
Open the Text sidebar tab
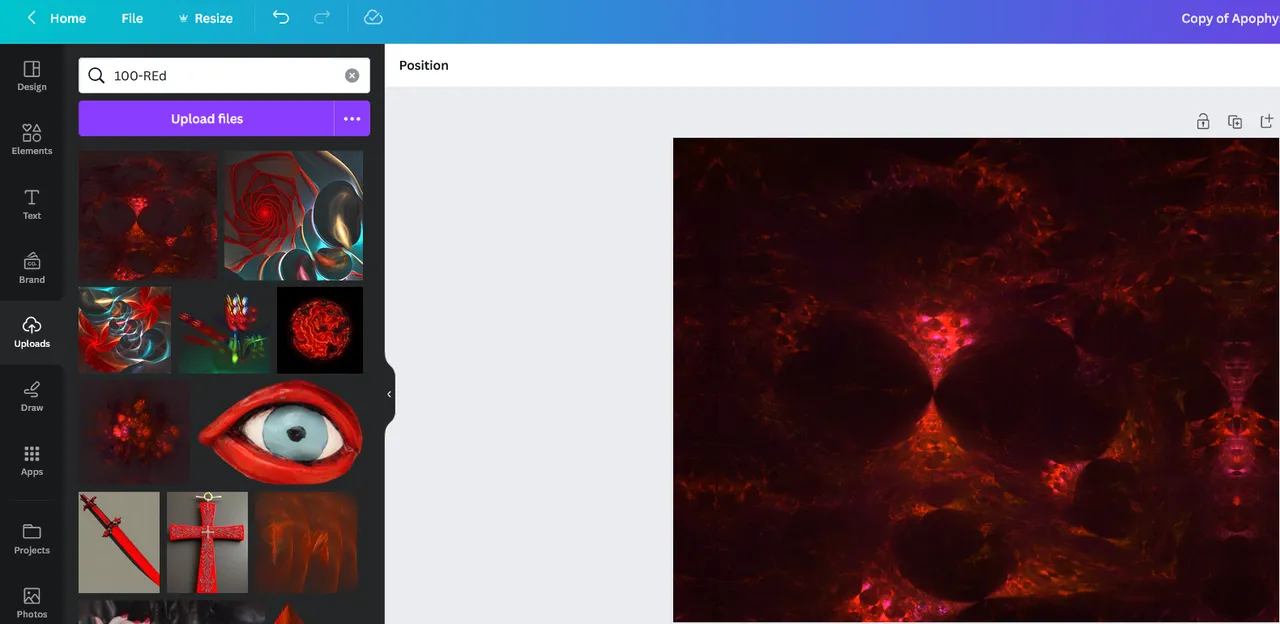[x=32, y=204]
